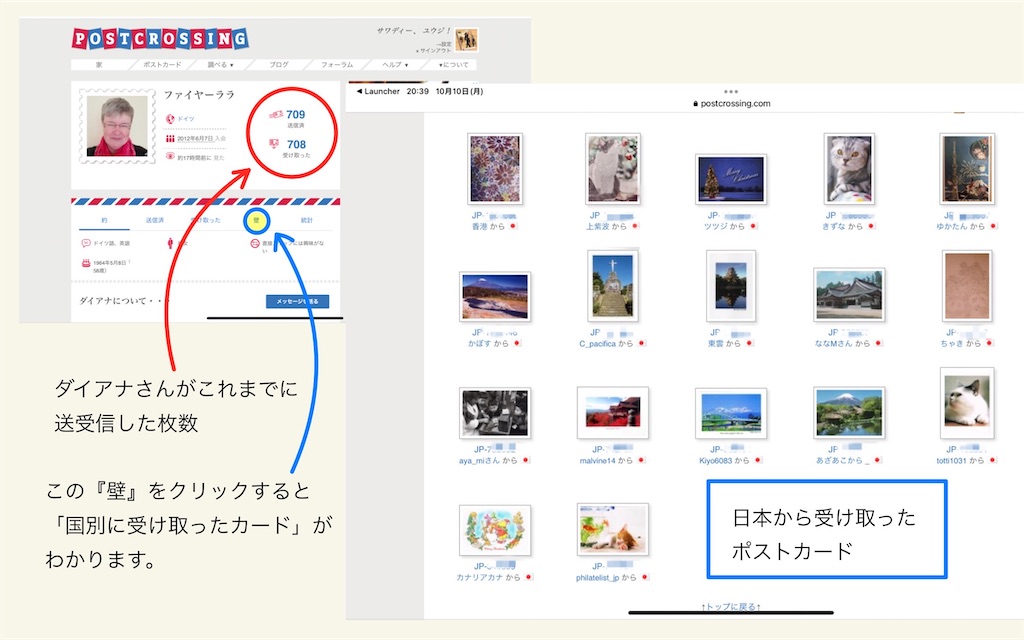Switch to the 統計 tab

(x=306, y=220)
